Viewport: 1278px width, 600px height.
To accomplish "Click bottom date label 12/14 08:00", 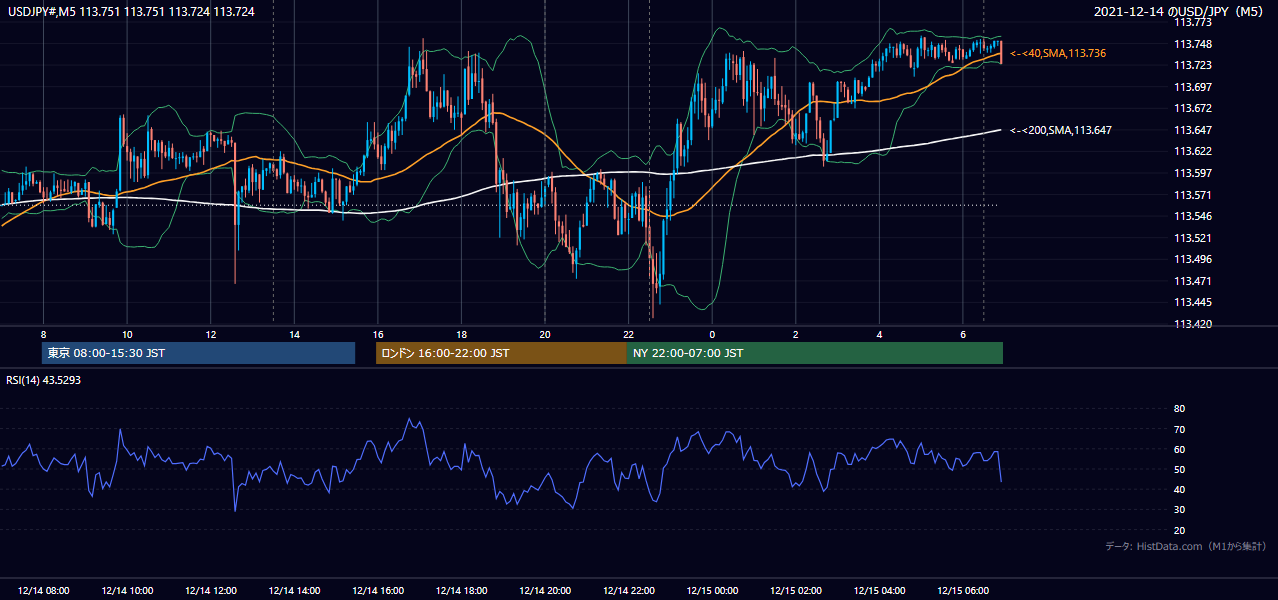I will point(43,591).
